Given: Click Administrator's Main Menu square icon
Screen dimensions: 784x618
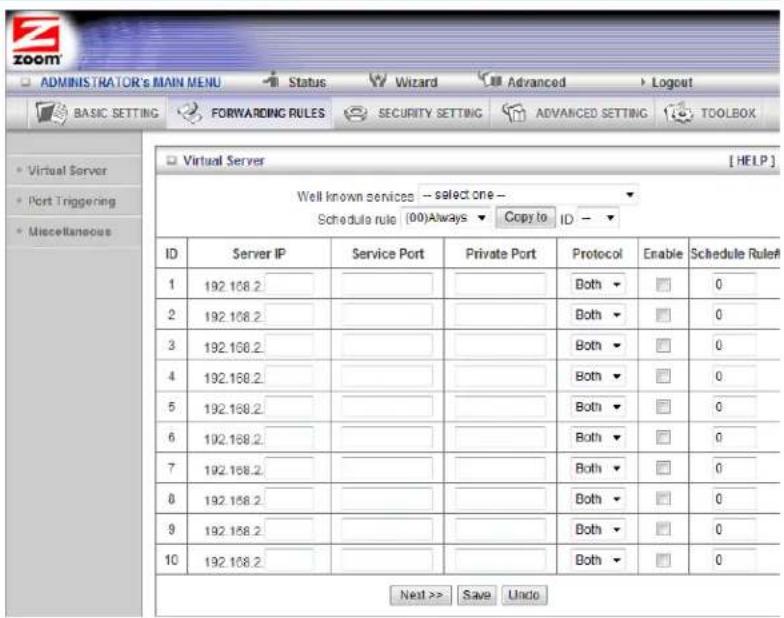Looking at the screenshot, I should (26, 82).
